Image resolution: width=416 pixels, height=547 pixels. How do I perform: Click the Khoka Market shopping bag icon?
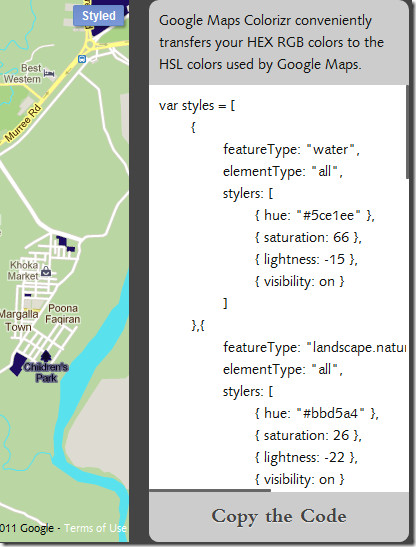tap(46, 271)
